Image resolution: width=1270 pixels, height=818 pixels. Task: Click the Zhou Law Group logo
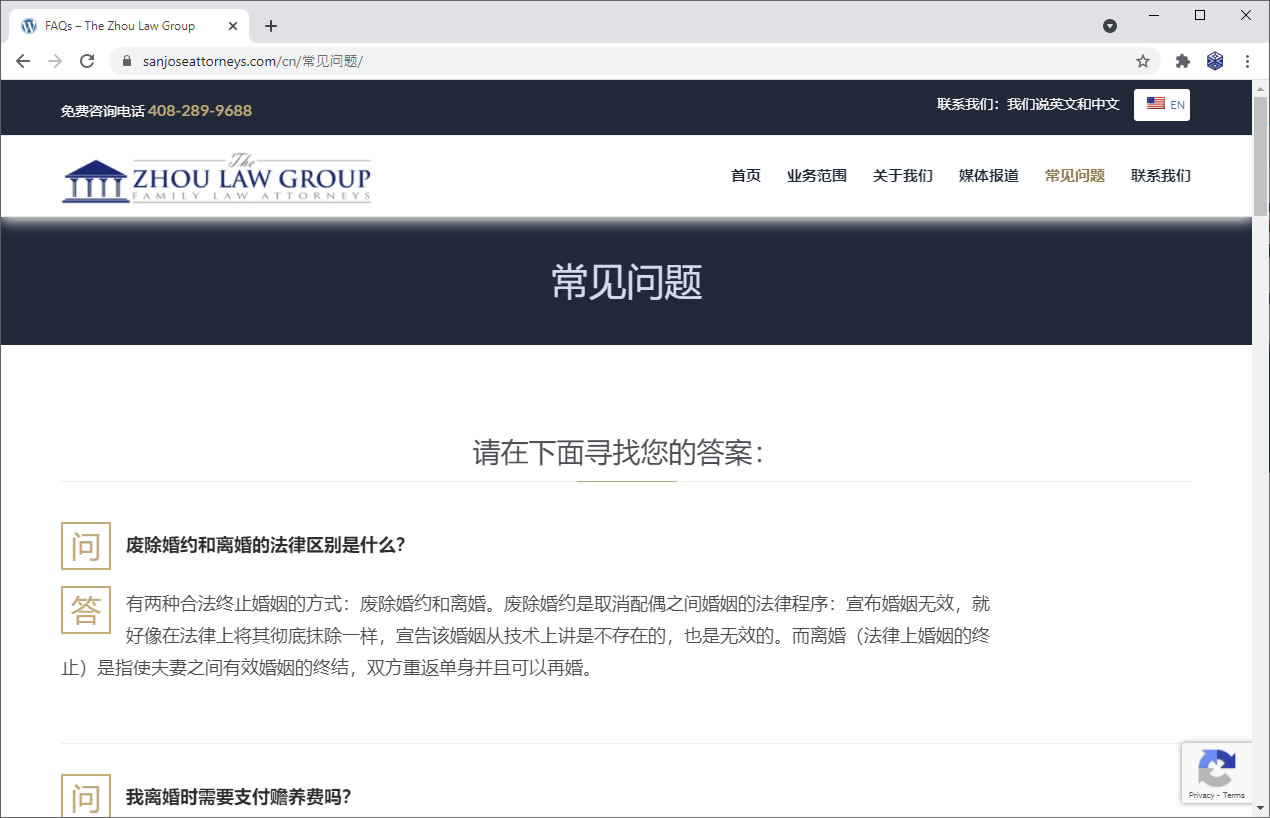click(x=216, y=178)
